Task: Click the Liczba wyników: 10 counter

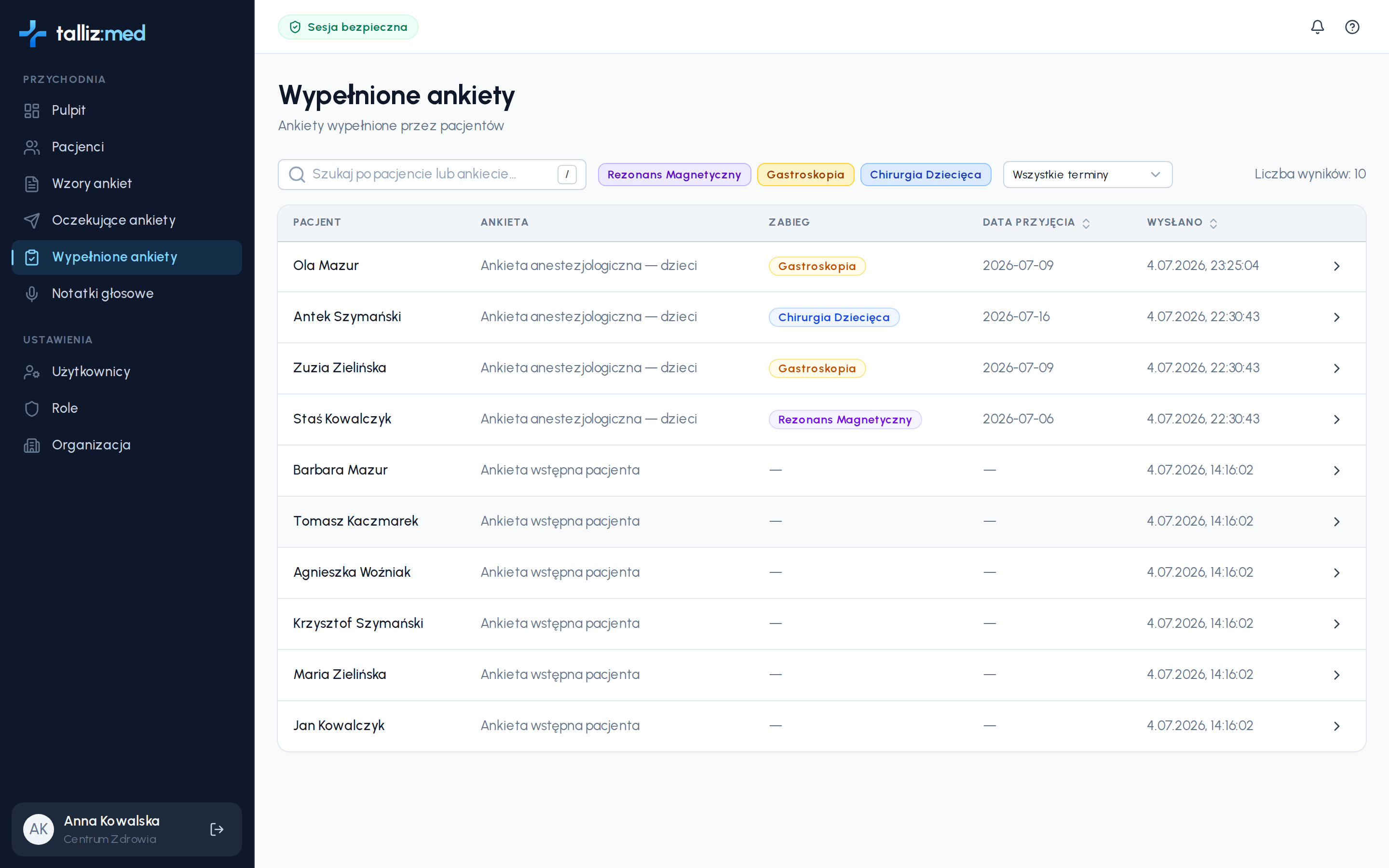Action: (x=1310, y=174)
